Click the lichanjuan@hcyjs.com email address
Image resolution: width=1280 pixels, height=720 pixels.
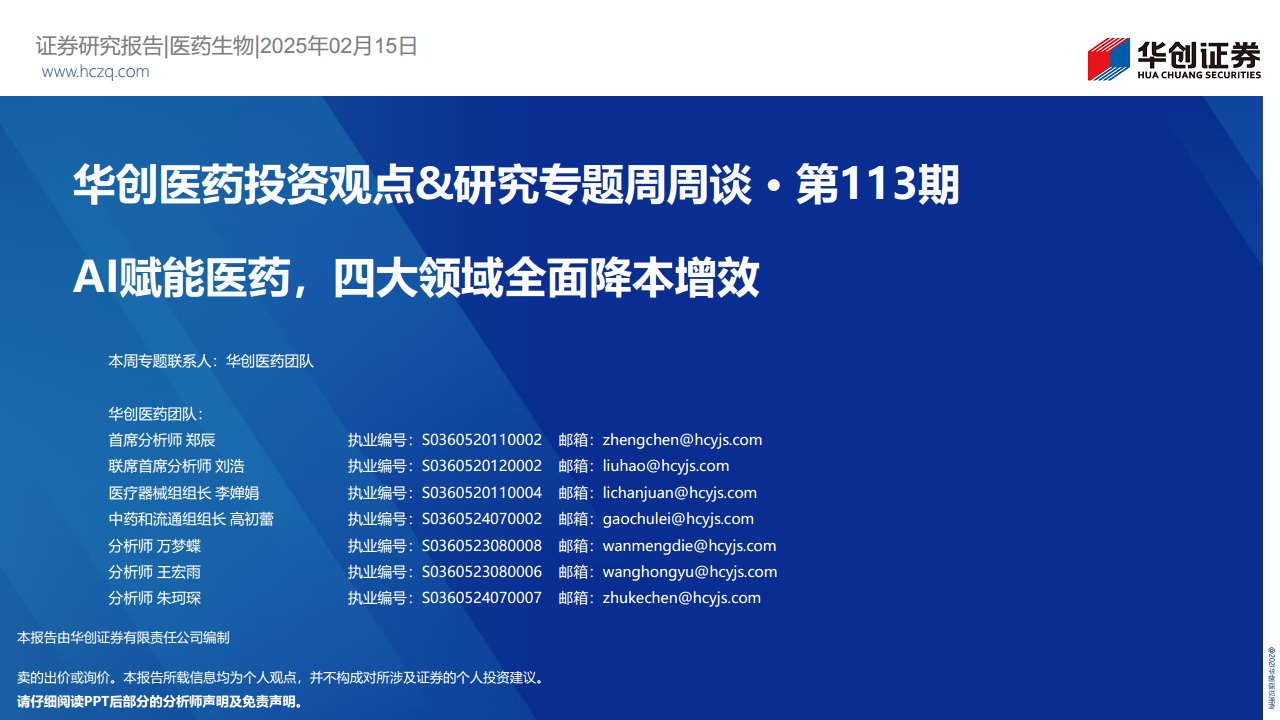(679, 493)
